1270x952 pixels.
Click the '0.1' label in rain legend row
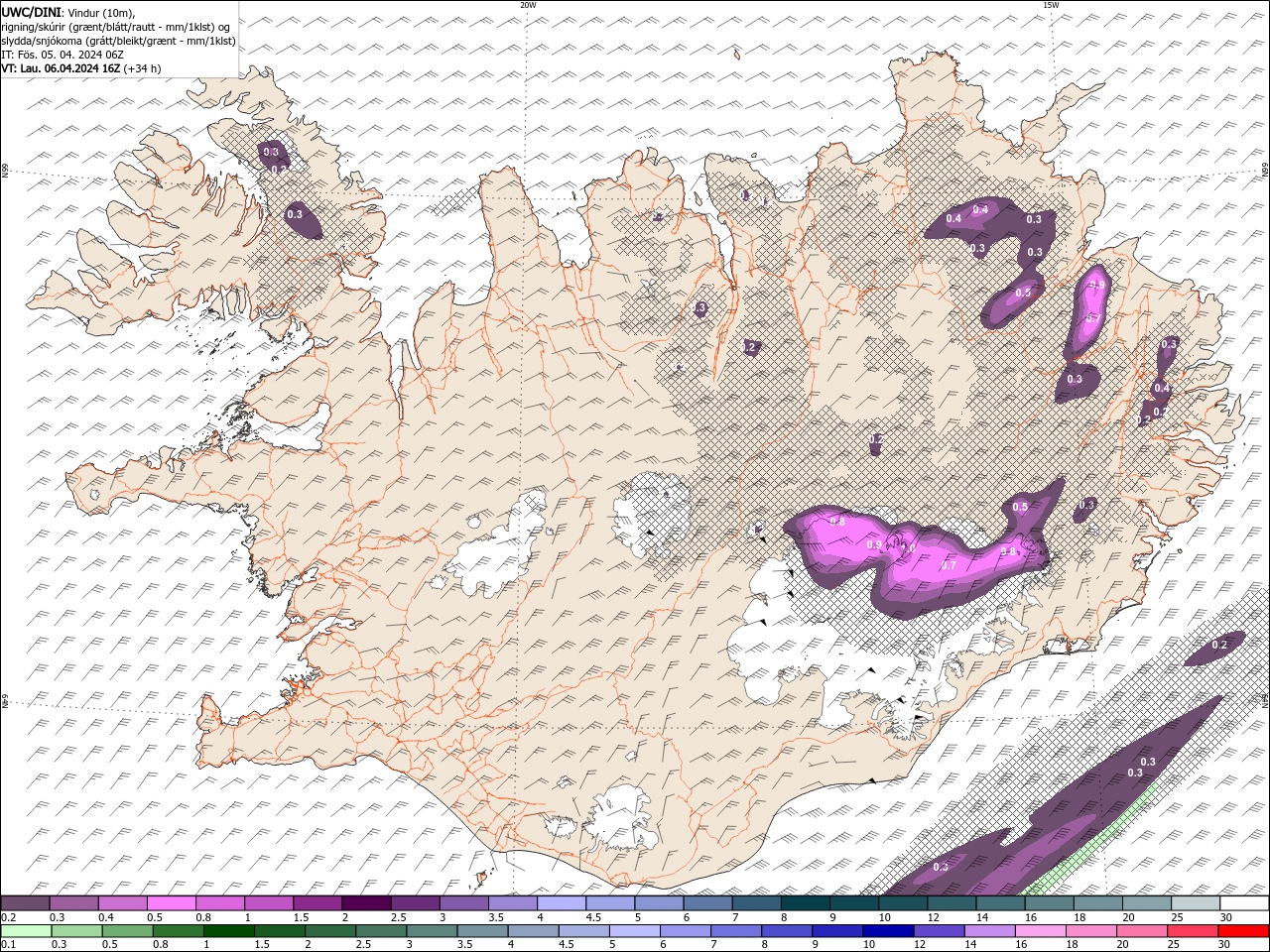click(8, 945)
